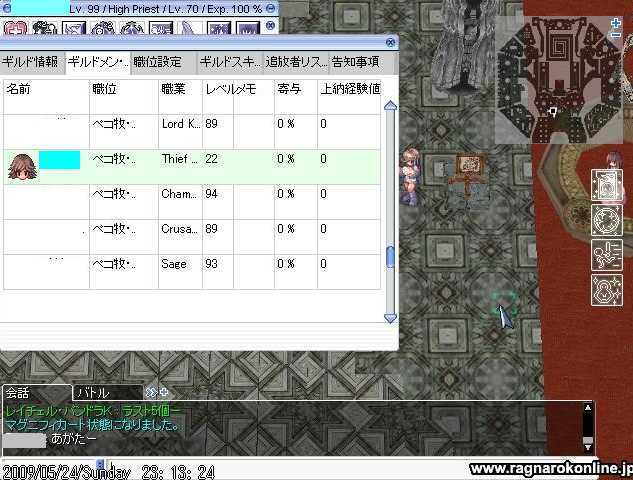Click the blonde character standing beside signboard
633x480 pixels.
pos(410,177)
